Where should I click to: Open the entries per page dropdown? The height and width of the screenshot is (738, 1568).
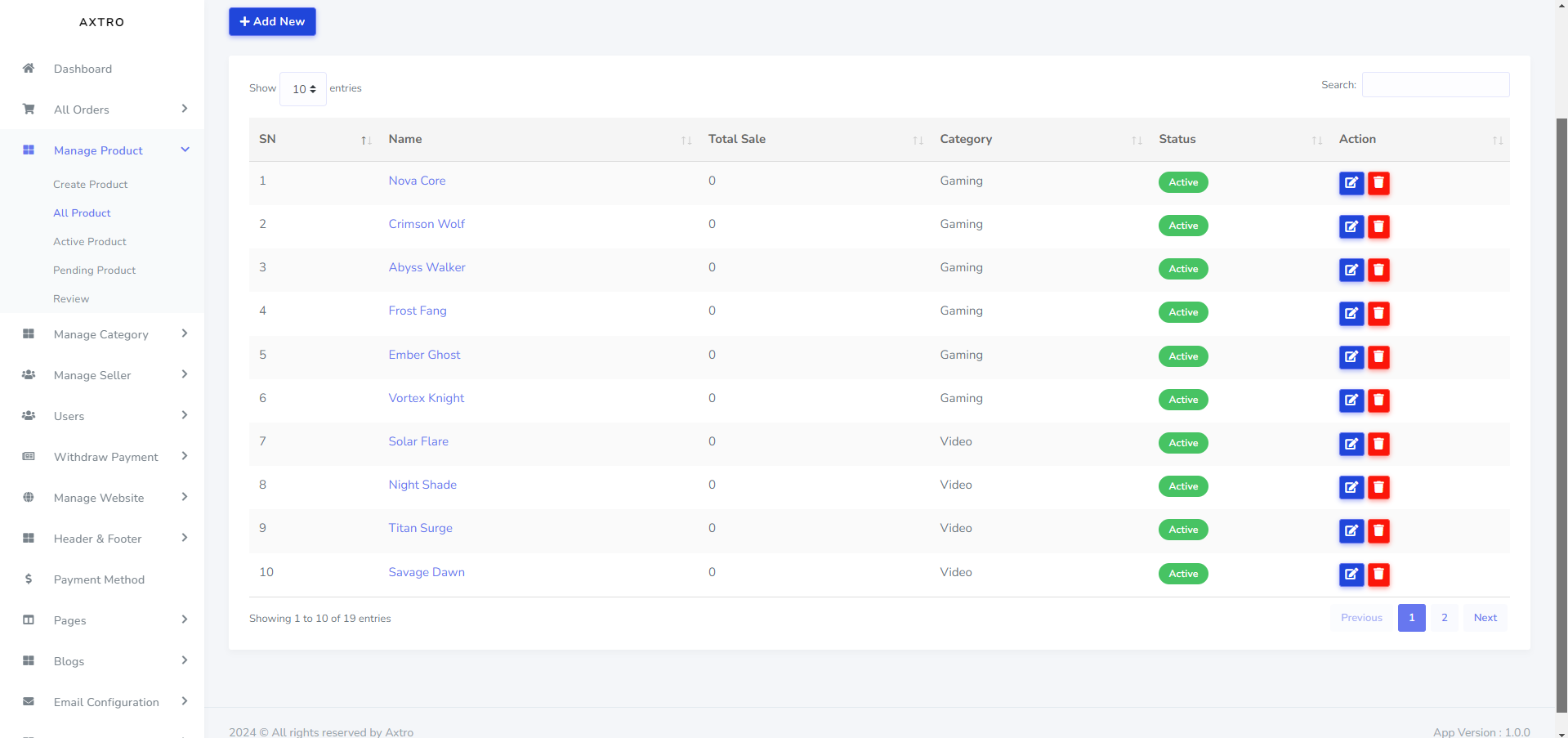[303, 89]
